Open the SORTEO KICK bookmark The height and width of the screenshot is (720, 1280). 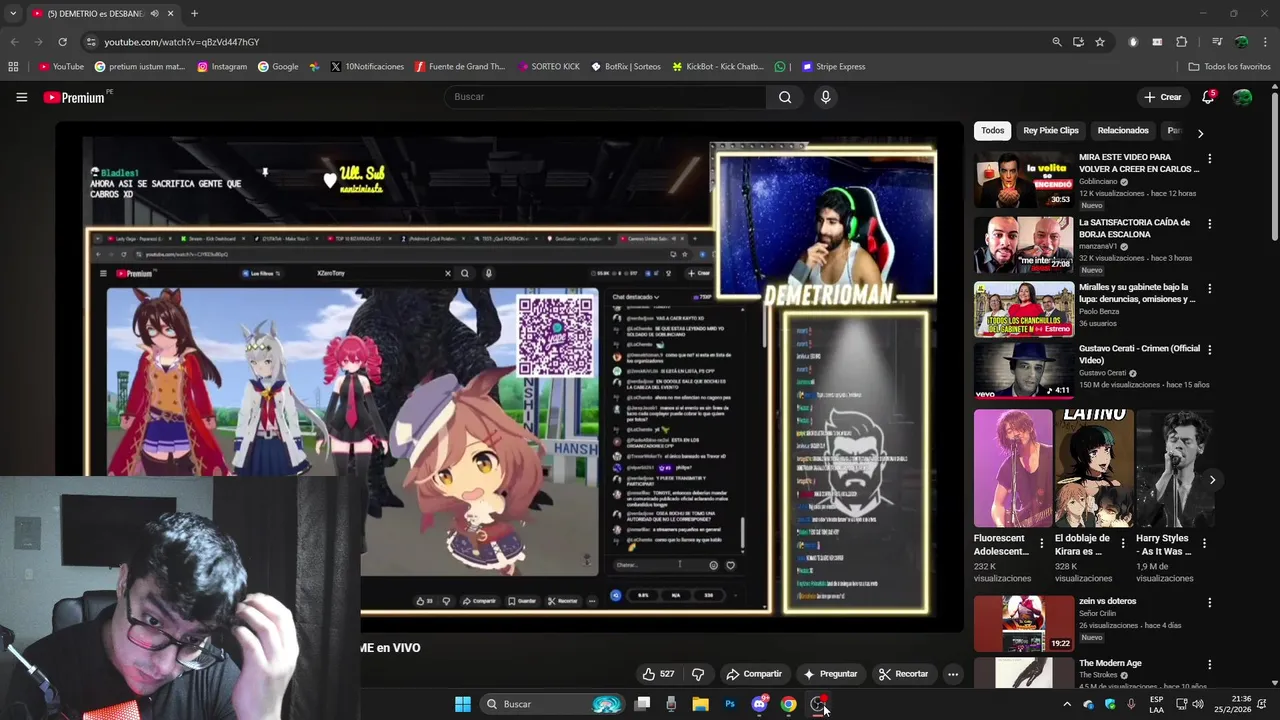point(549,67)
